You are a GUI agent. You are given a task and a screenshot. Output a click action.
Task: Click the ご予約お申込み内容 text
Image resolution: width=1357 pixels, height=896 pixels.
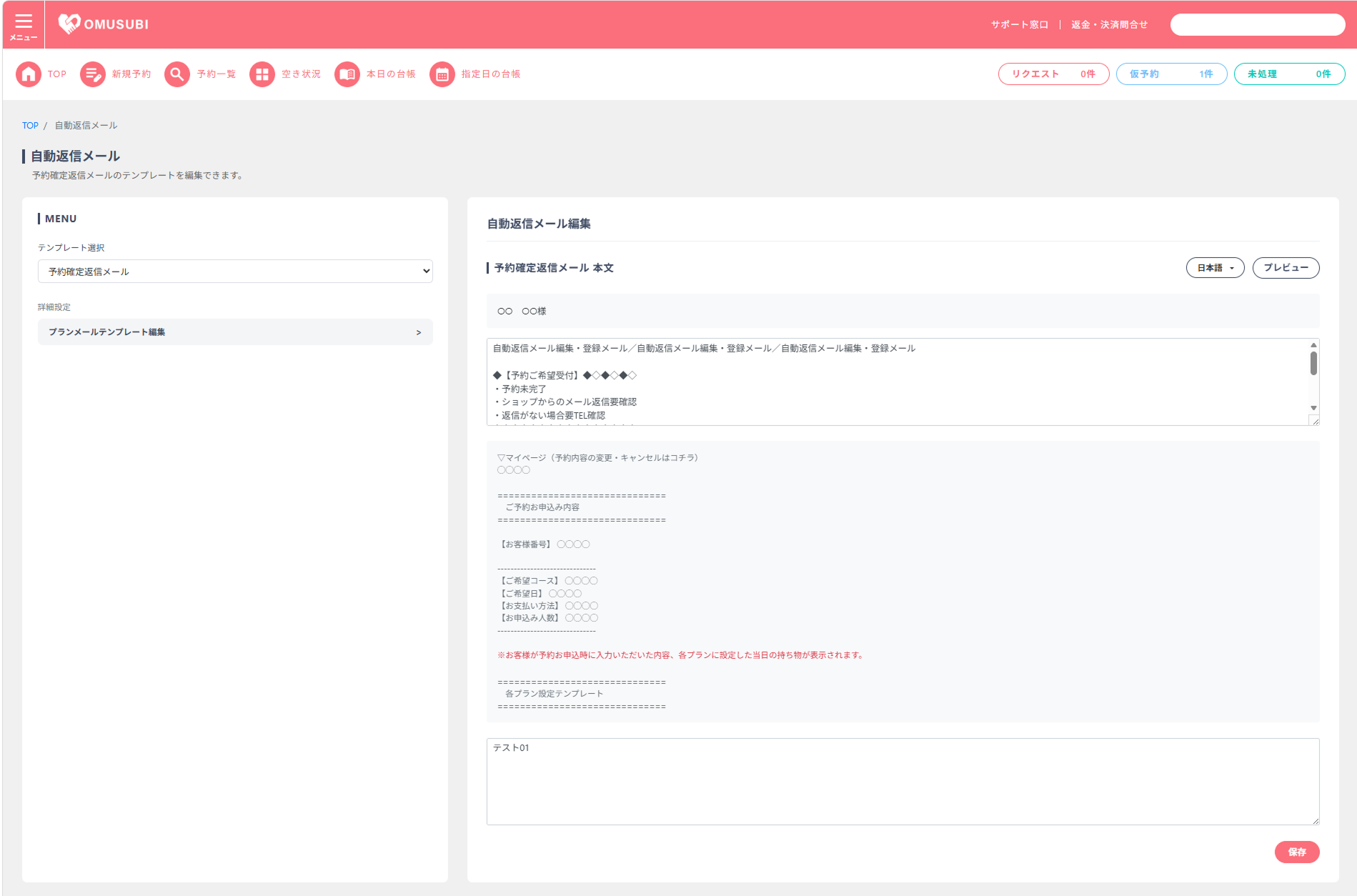click(542, 507)
